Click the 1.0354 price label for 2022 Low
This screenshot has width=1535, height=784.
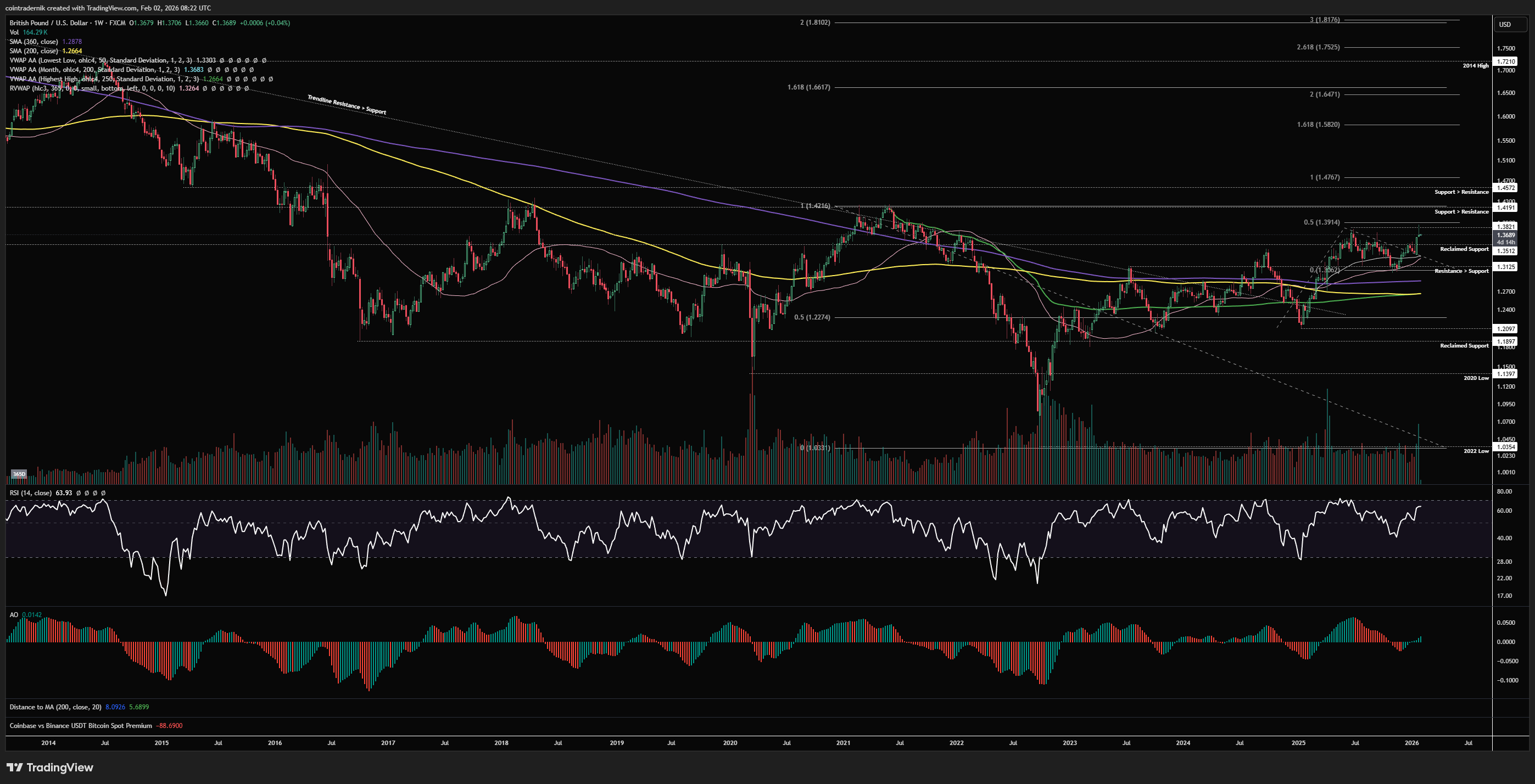tap(1506, 447)
